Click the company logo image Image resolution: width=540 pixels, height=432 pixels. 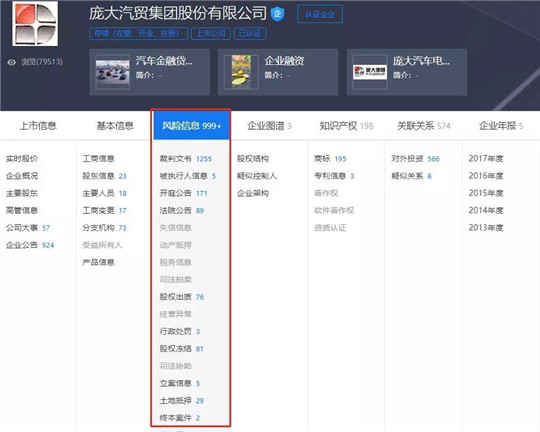(35, 23)
